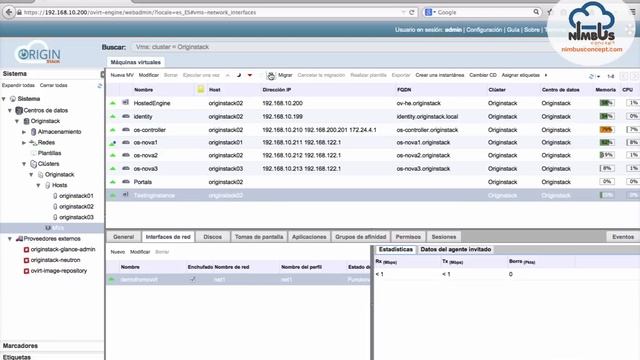640x360 pixels.
Task: Open the Sesiones subtab
Action: tap(444, 237)
